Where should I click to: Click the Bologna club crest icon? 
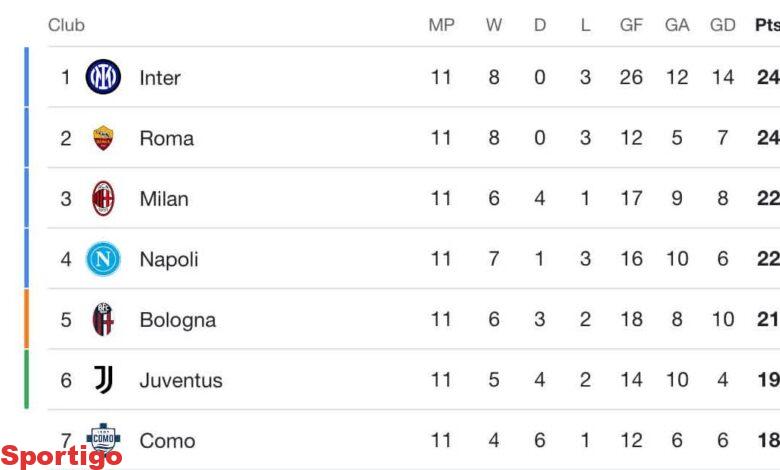point(103,320)
